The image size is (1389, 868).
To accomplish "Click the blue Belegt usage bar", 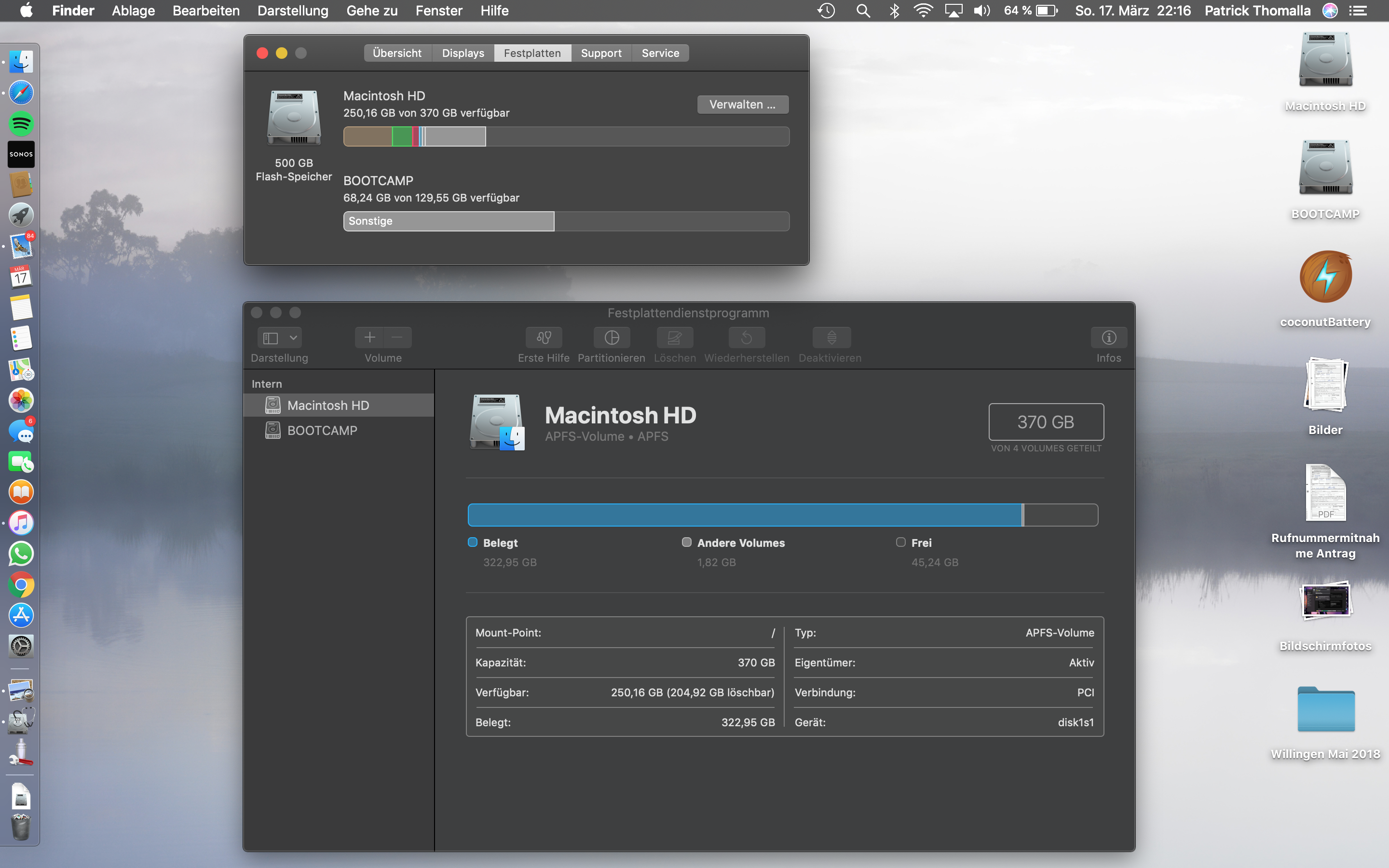I will (x=745, y=515).
